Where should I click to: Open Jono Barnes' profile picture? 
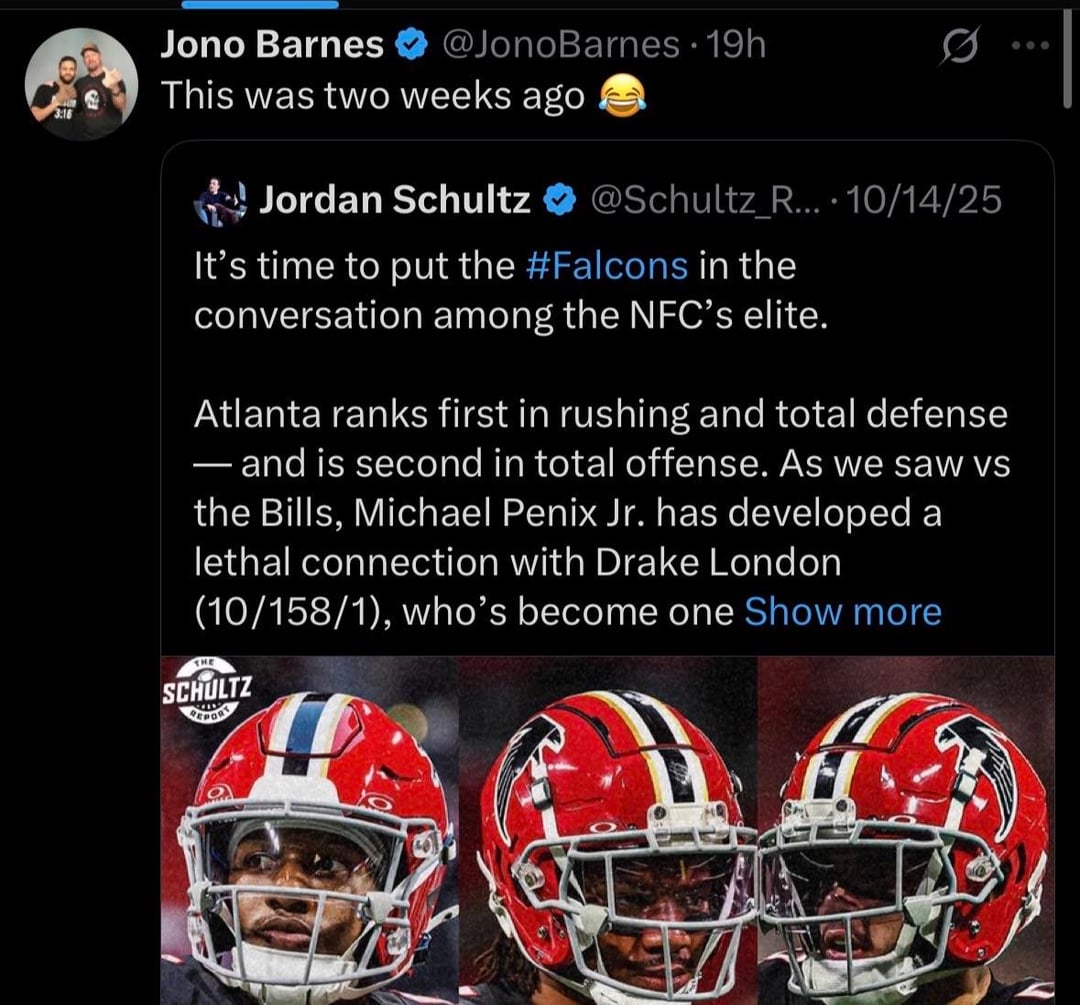[x=80, y=82]
